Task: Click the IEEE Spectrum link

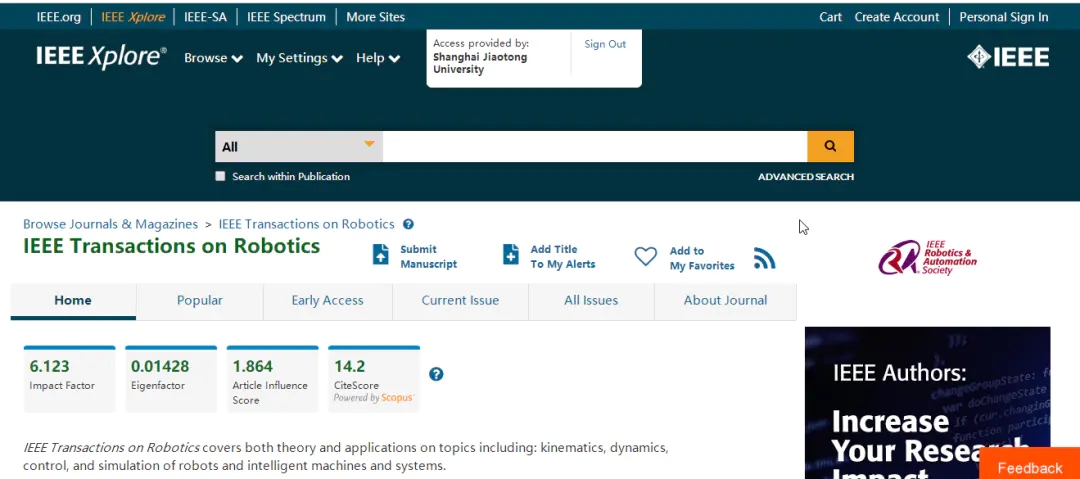Action: (287, 17)
